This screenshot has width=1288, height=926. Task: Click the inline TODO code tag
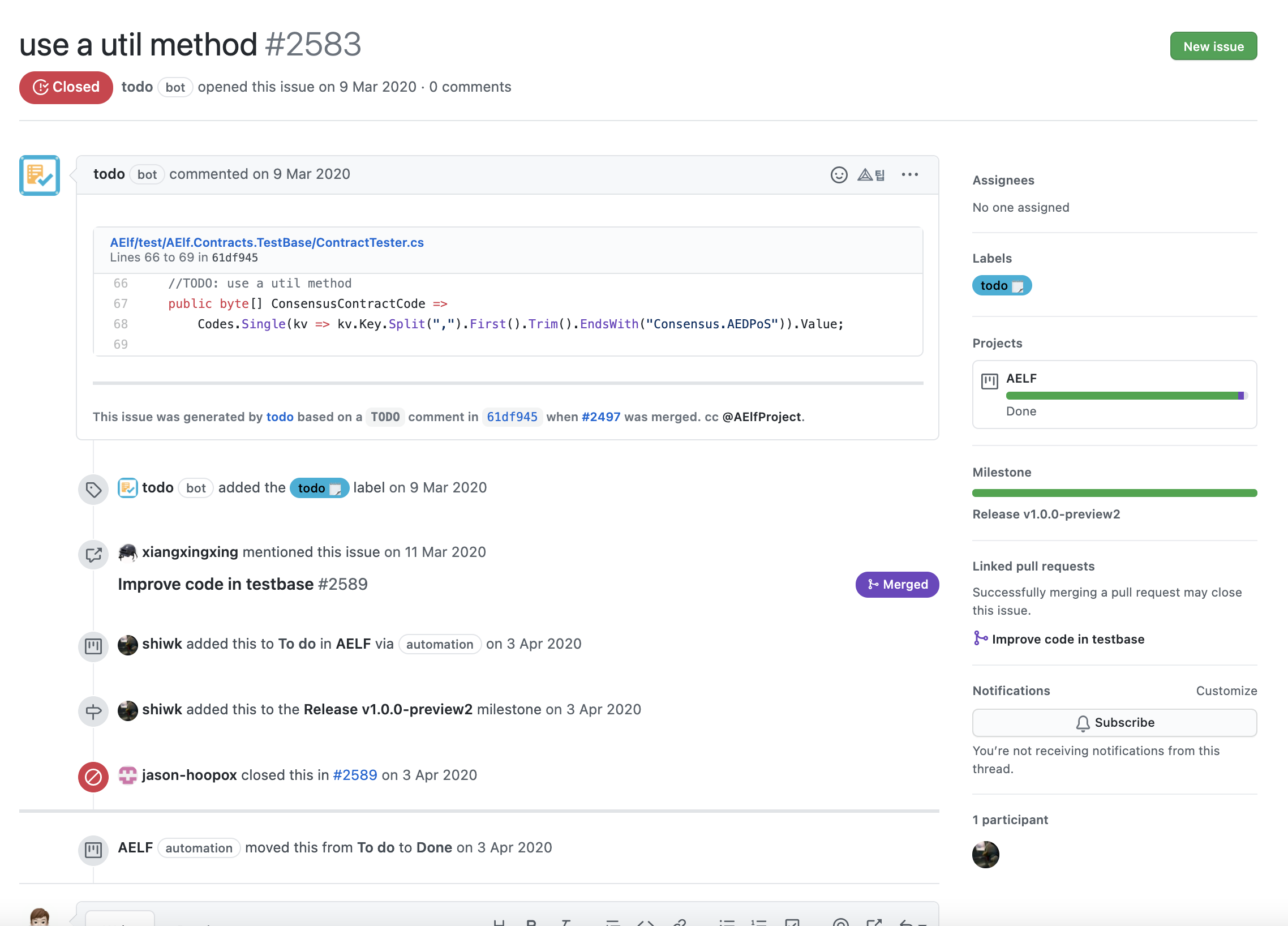pos(385,417)
